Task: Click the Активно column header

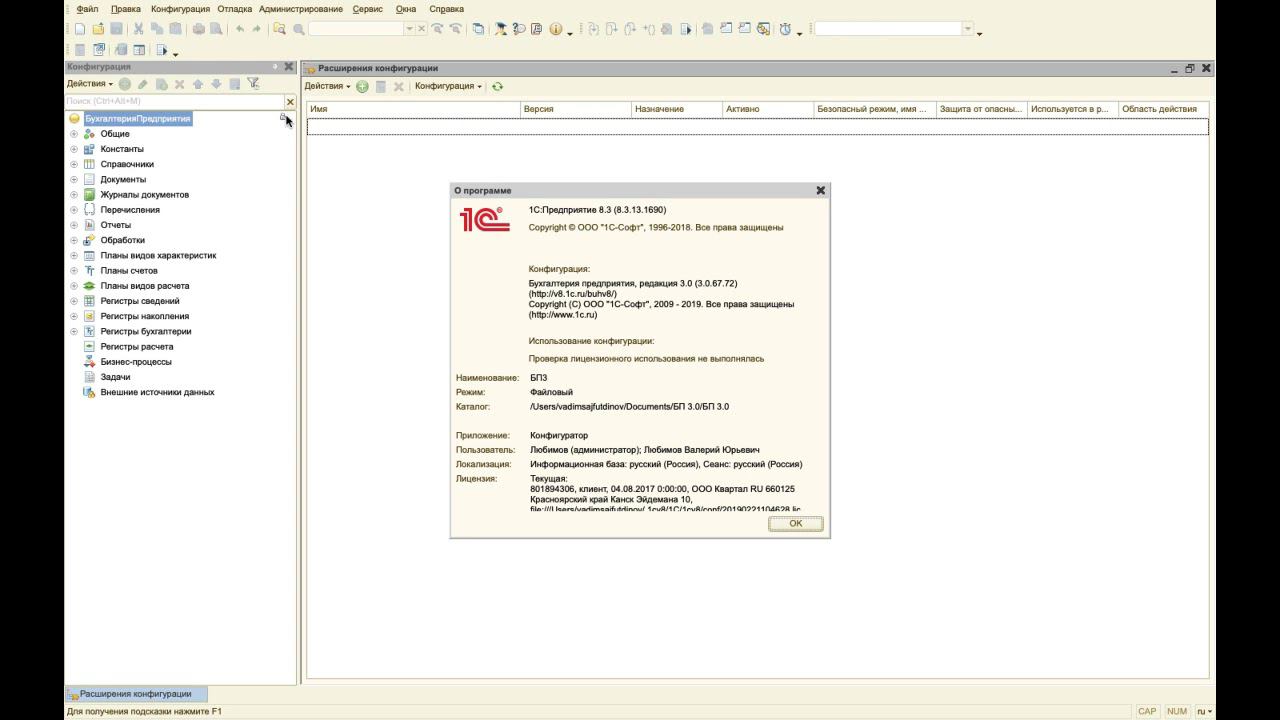Action: pos(768,109)
